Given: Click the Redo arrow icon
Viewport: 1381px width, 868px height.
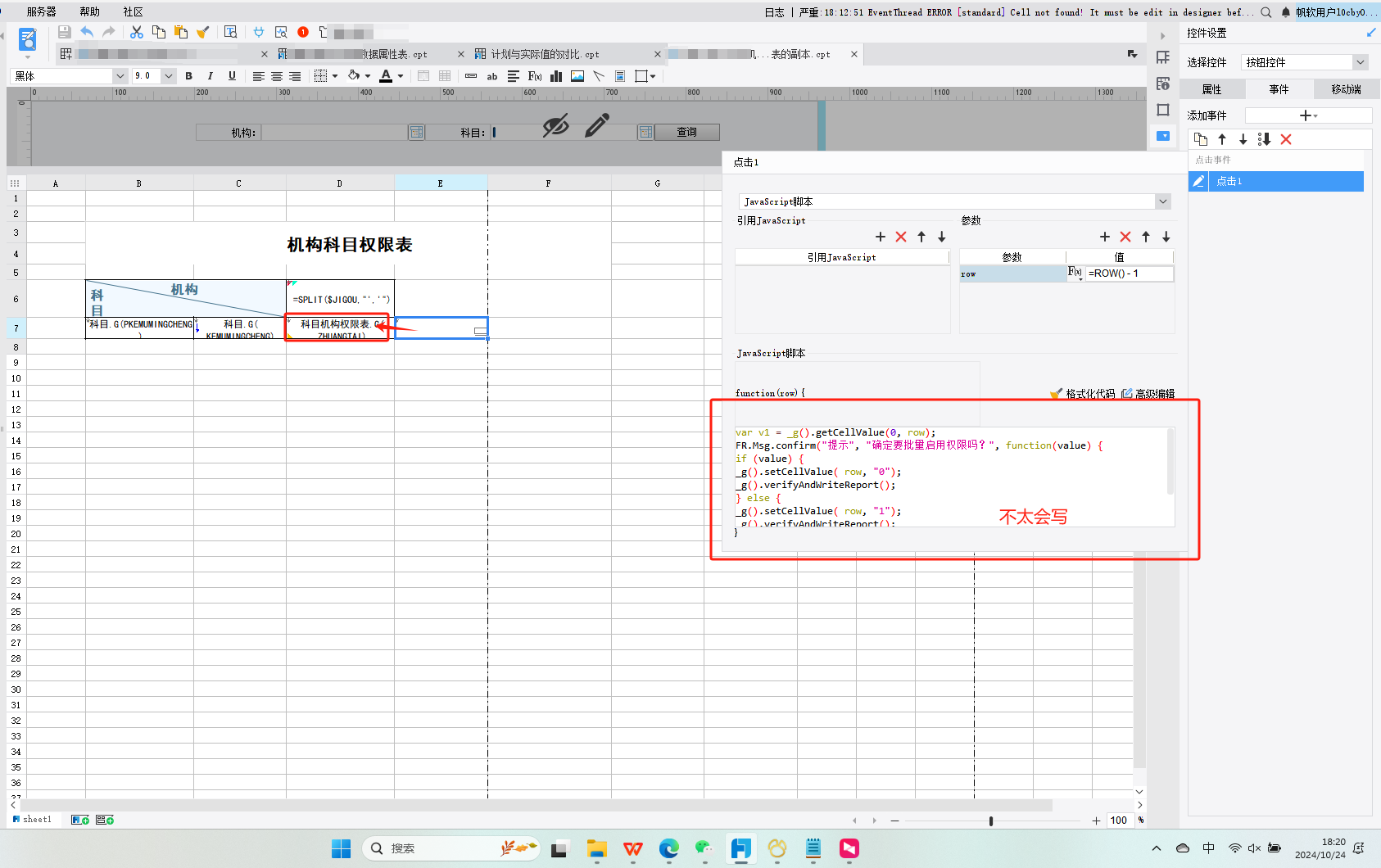Looking at the screenshot, I should 109,32.
